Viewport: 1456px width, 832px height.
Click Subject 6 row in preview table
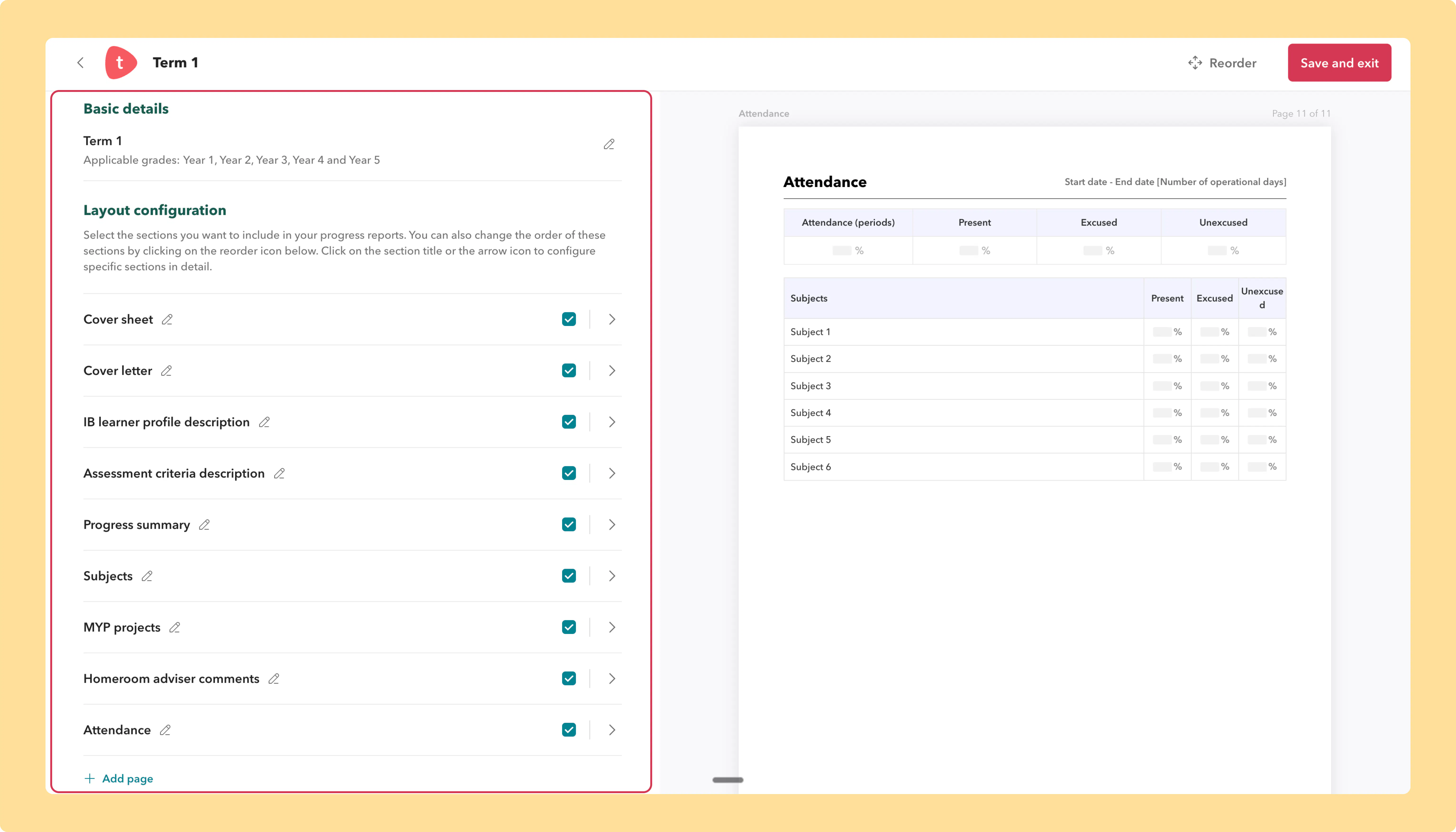tap(1035, 467)
